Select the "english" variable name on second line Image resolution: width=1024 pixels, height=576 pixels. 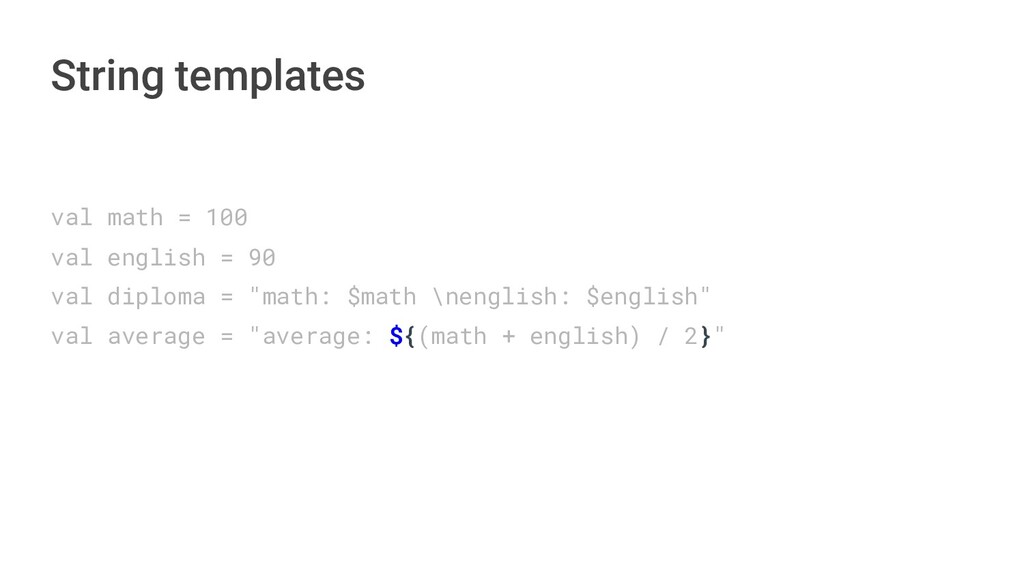pyautogui.click(x=156, y=257)
